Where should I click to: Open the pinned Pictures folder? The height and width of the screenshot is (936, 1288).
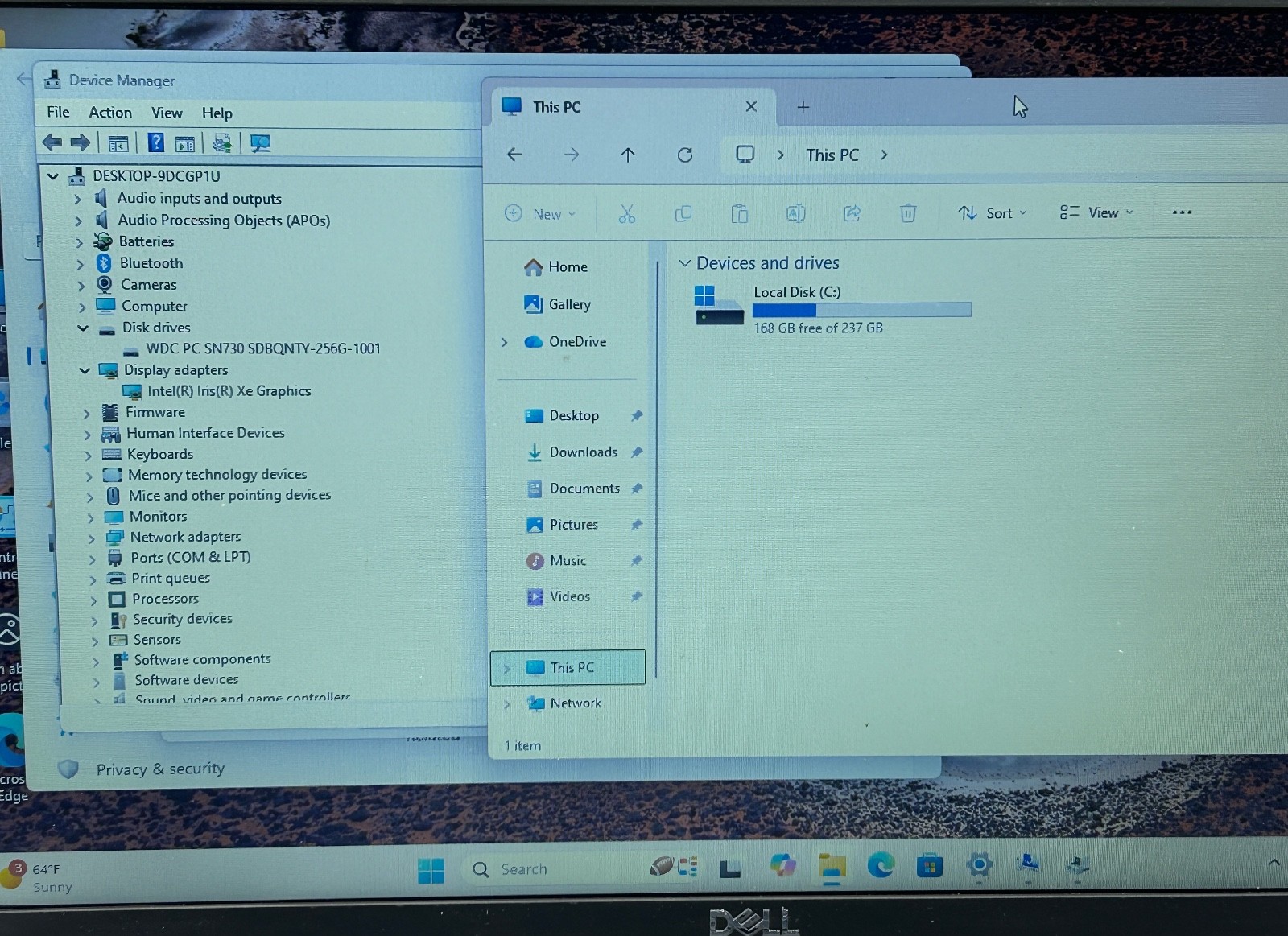tap(573, 525)
